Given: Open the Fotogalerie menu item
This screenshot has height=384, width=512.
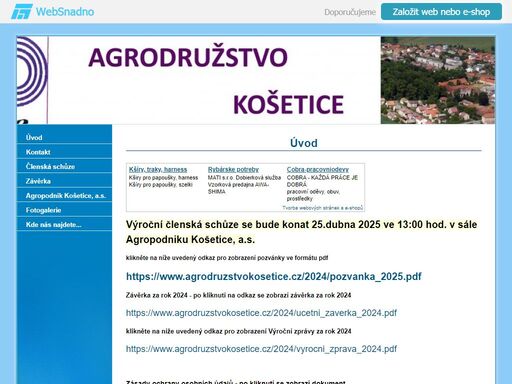Looking at the screenshot, I should click(x=64, y=210).
